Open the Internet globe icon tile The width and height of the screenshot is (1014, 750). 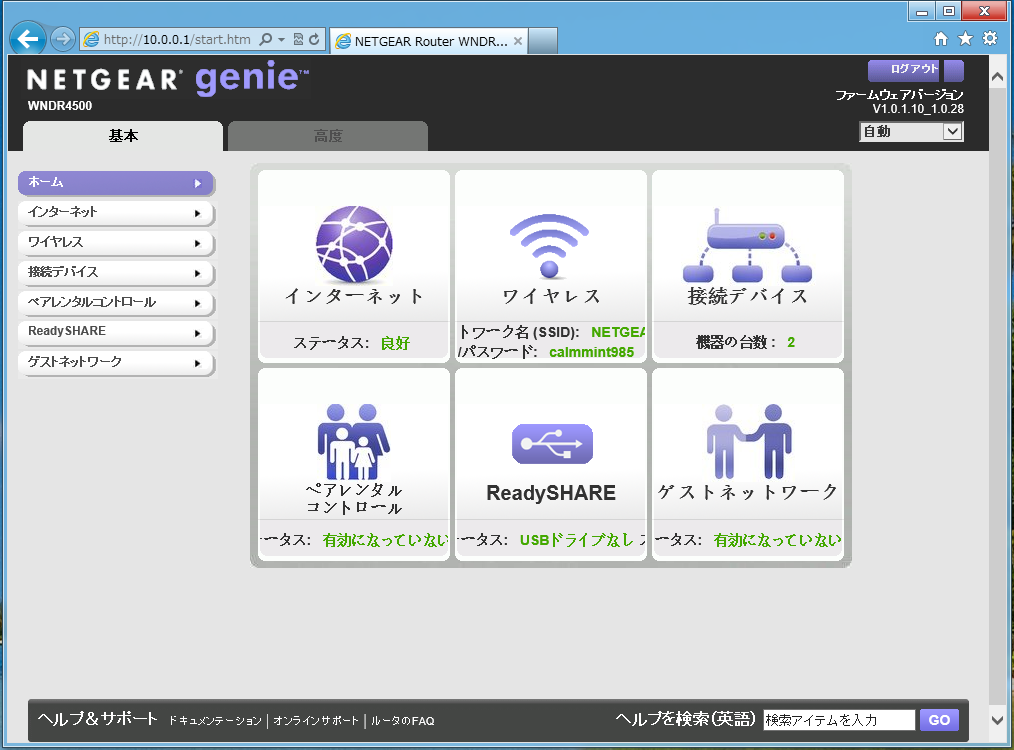[x=354, y=244]
